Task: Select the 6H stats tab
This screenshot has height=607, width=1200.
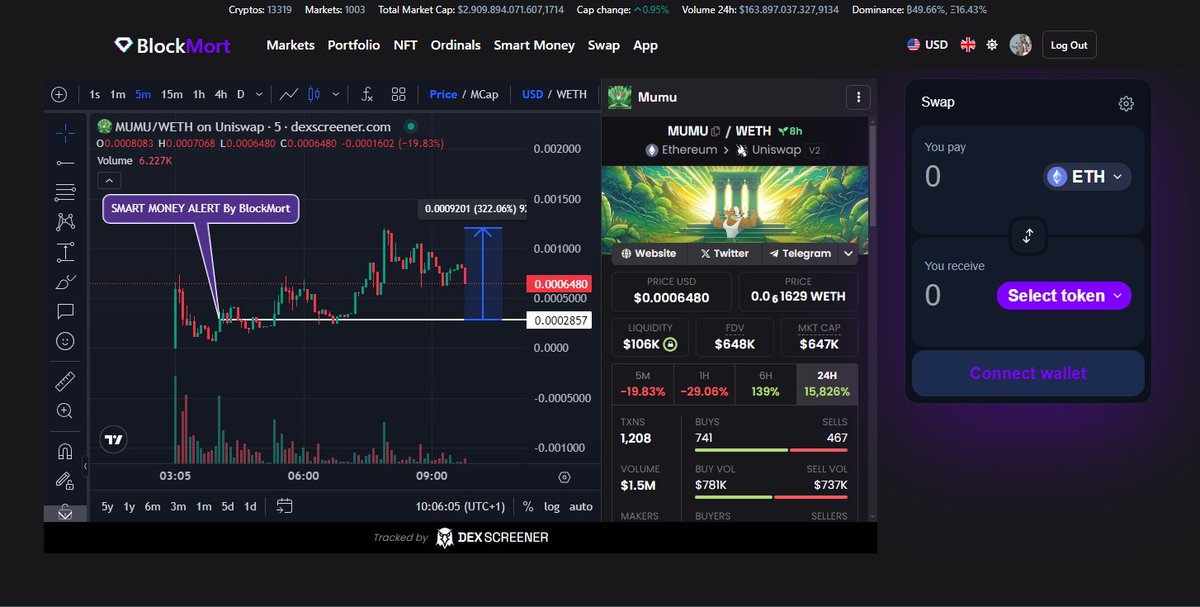Action: pos(765,384)
